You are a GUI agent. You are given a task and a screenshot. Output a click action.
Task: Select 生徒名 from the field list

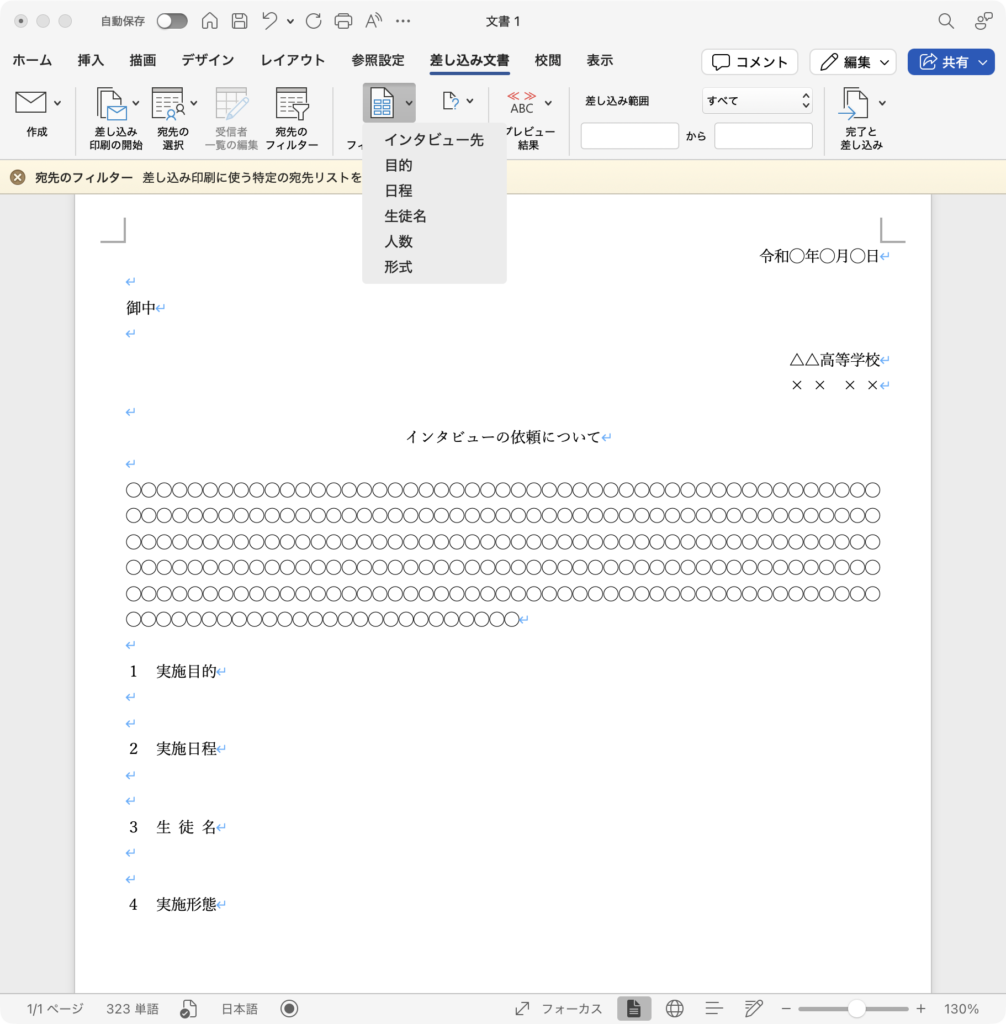405,216
